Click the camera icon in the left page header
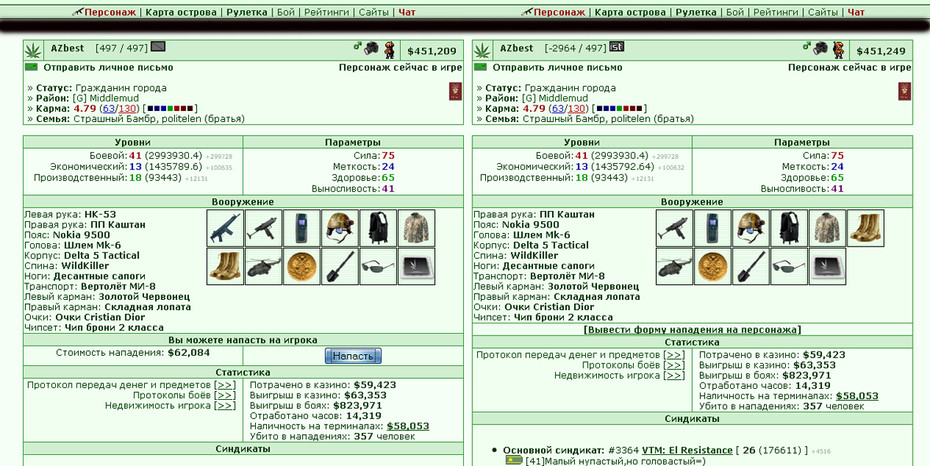Image resolution: width=930 pixels, height=466 pixels. point(371,48)
